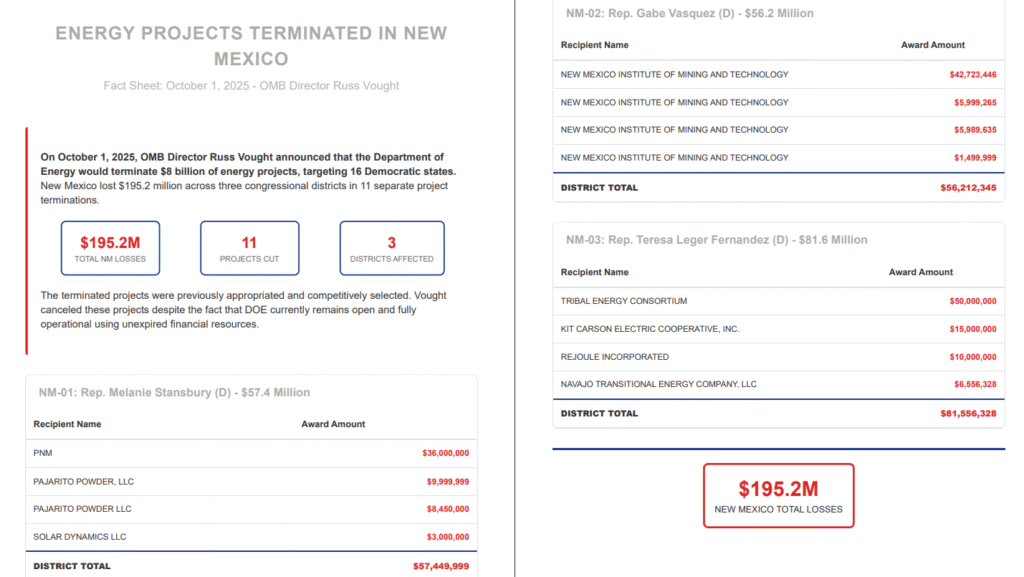Click the 11 Projects Cut card

[x=249, y=248]
